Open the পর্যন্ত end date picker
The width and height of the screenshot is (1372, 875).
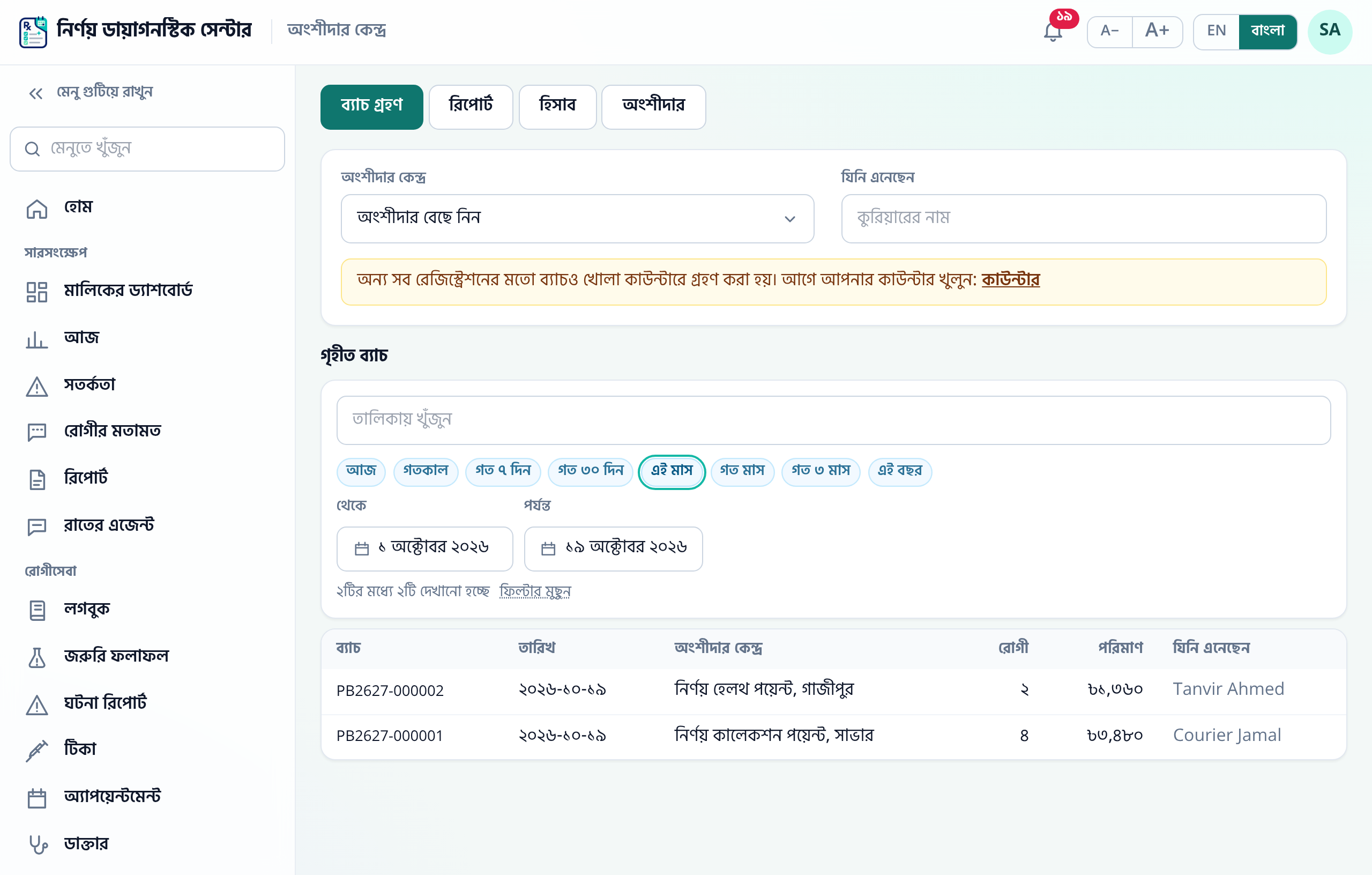click(x=613, y=548)
